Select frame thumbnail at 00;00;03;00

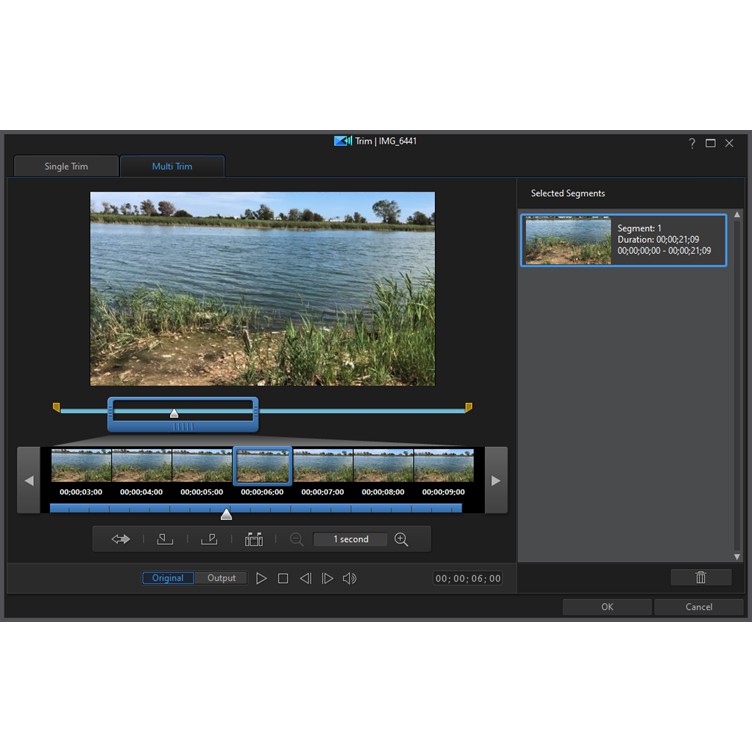81,465
